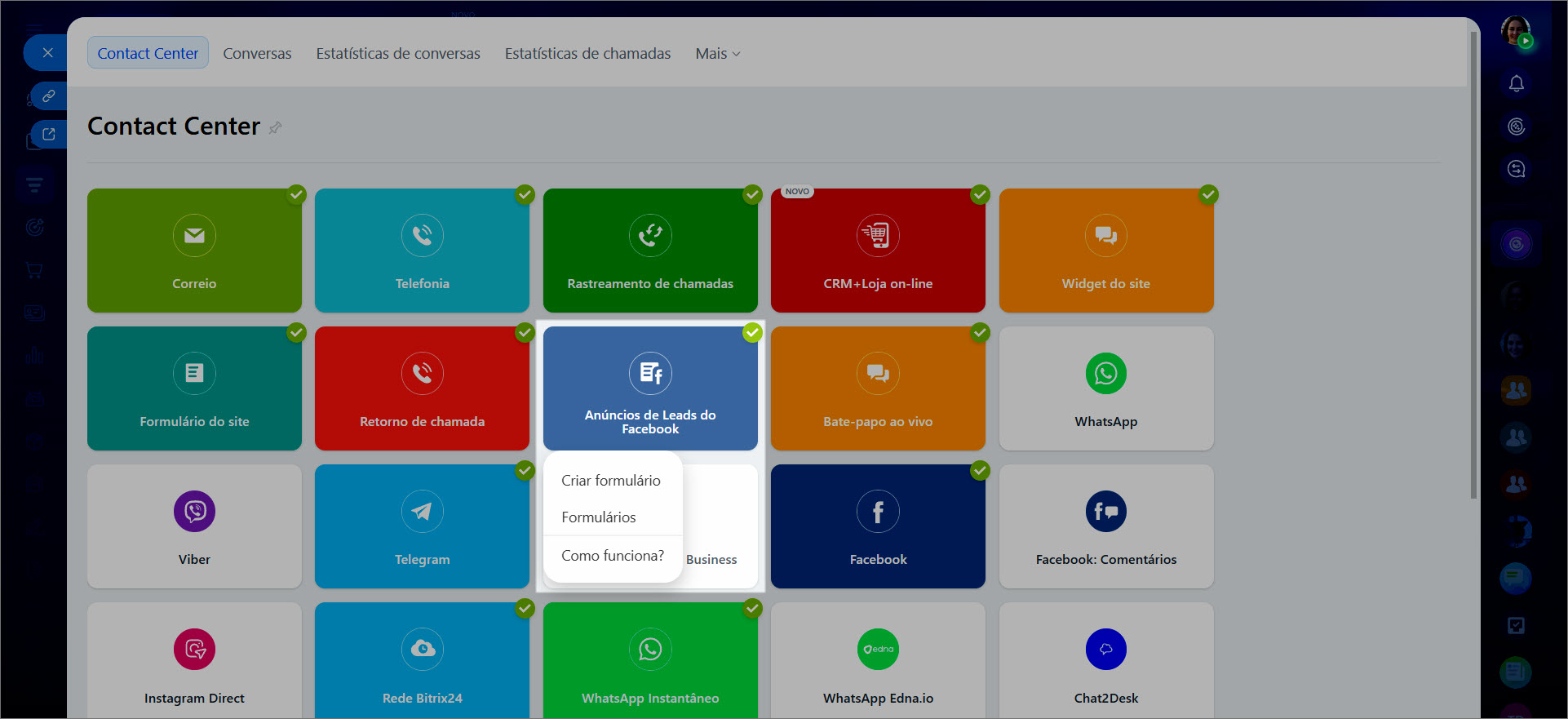This screenshot has height=719, width=1568.
Task: Open notifications bell in right sidebar
Action: click(1516, 83)
